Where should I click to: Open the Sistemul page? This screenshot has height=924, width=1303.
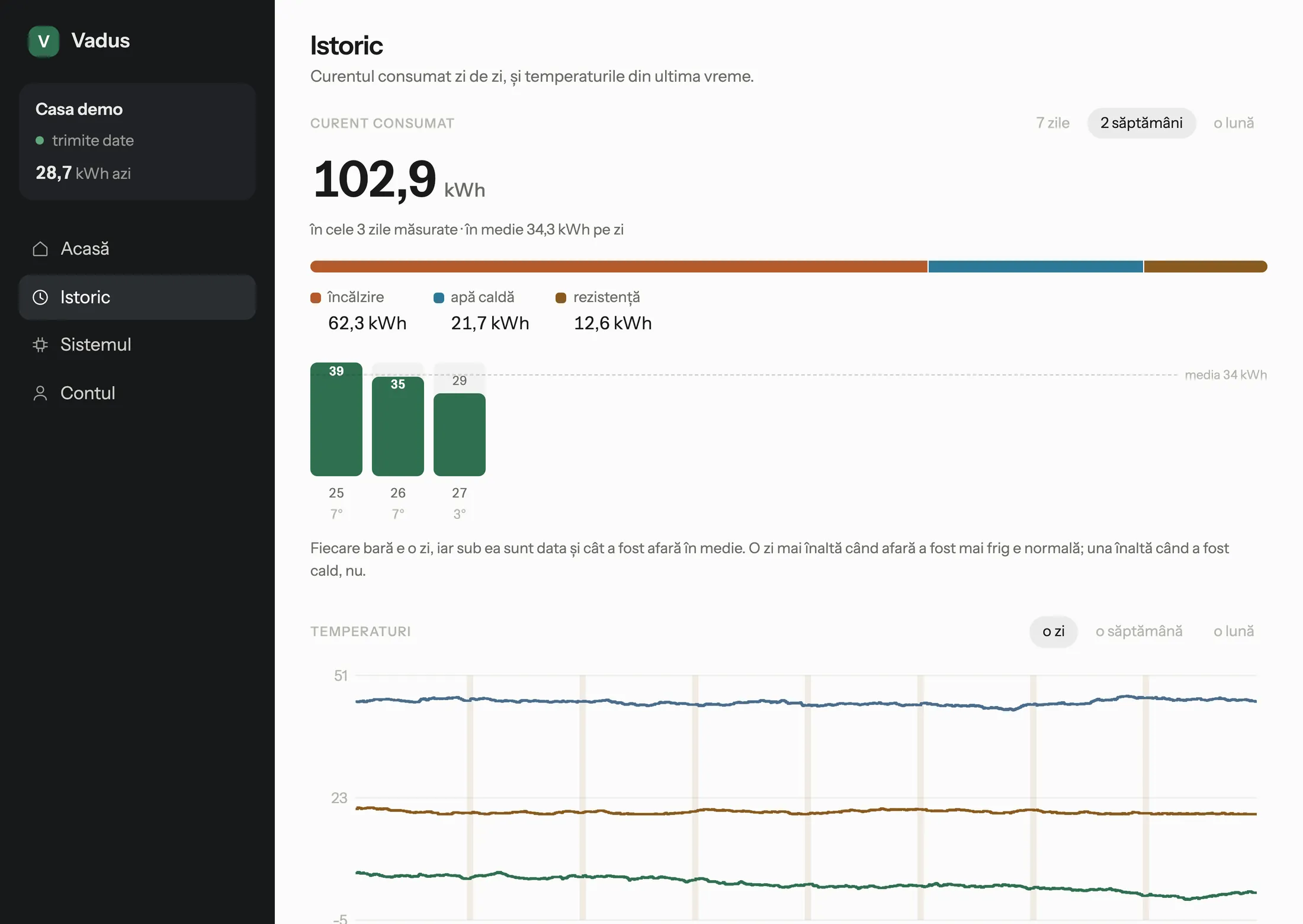pyautogui.click(x=137, y=345)
